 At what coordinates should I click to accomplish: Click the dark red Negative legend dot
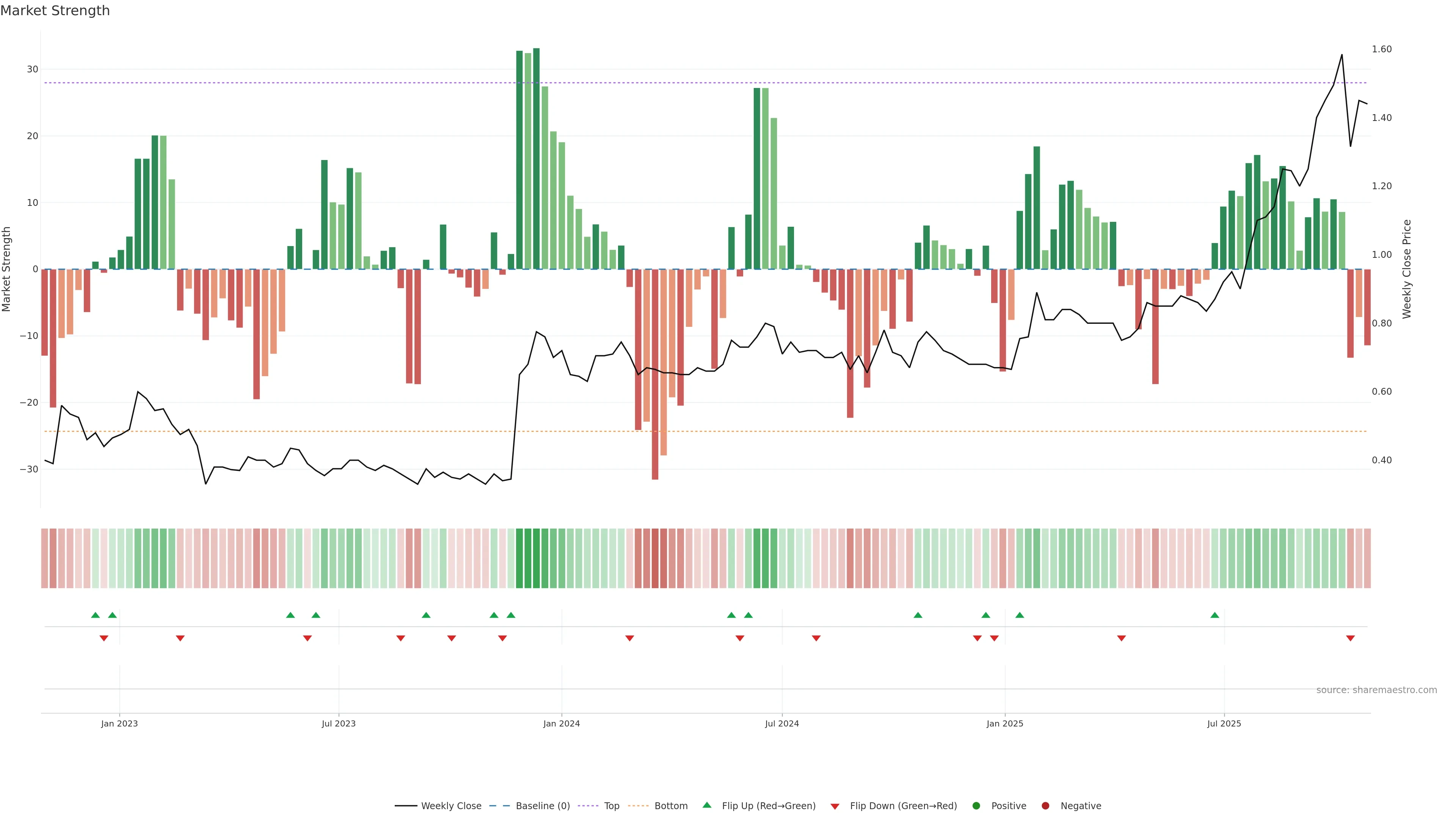tap(1045, 805)
